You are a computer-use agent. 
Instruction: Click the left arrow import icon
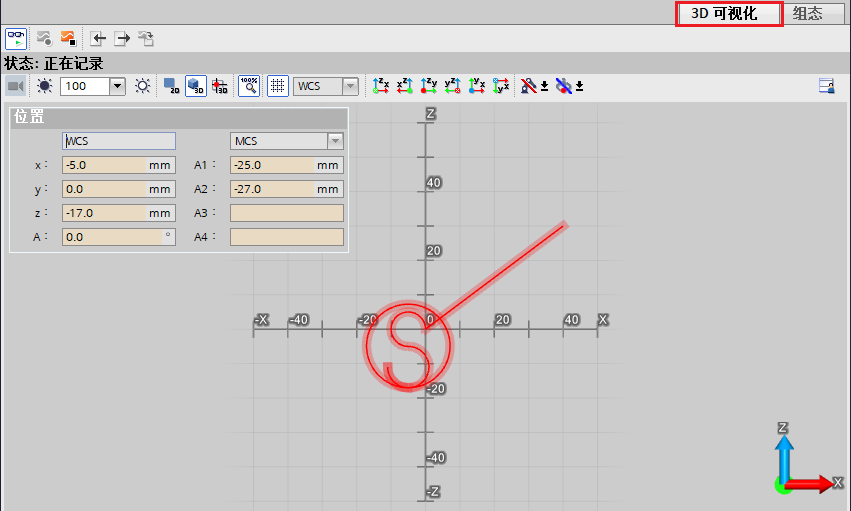point(97,39)
